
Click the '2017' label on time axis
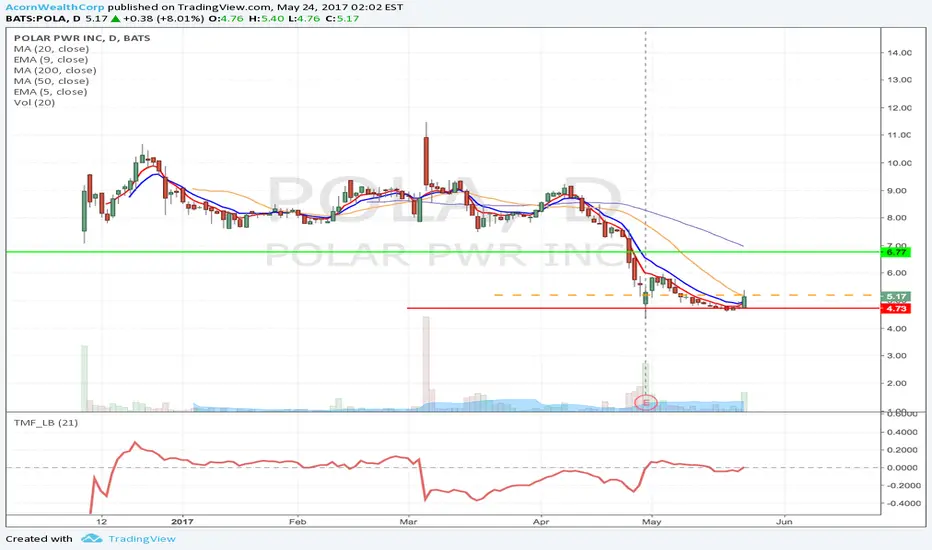pyautogui.click(x=182, y=521)
